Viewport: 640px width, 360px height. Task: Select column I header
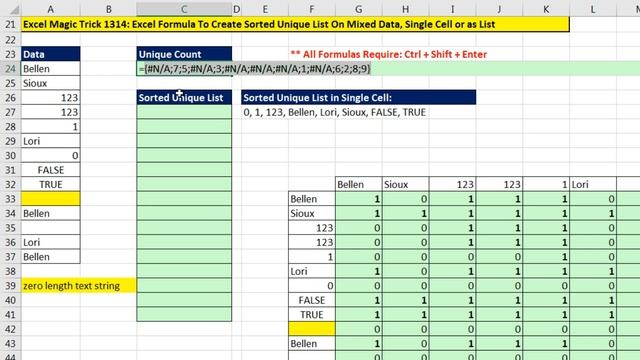click(453, 9)
